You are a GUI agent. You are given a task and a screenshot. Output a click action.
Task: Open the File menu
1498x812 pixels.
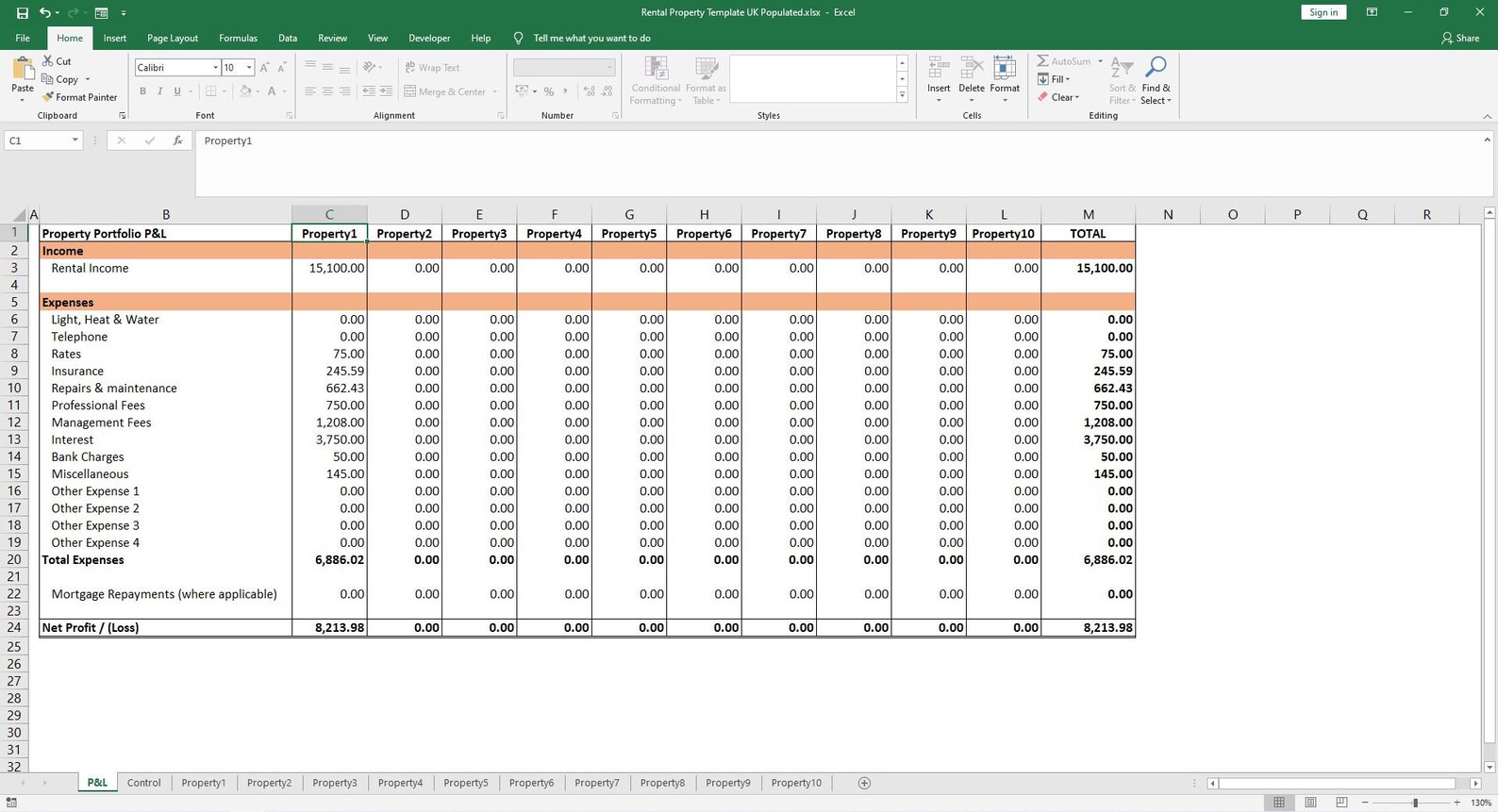click(23, 39)
